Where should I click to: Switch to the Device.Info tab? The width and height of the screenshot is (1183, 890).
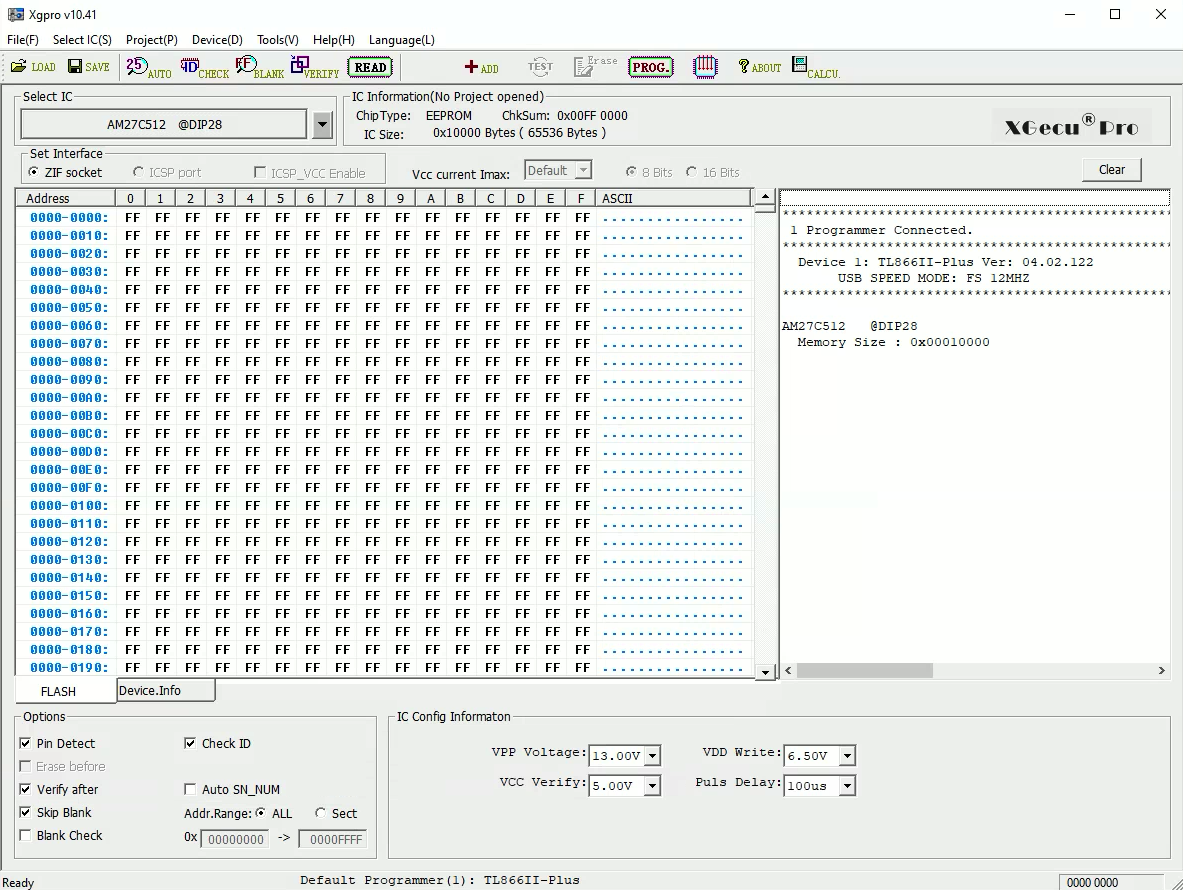(x=165, y=689)
